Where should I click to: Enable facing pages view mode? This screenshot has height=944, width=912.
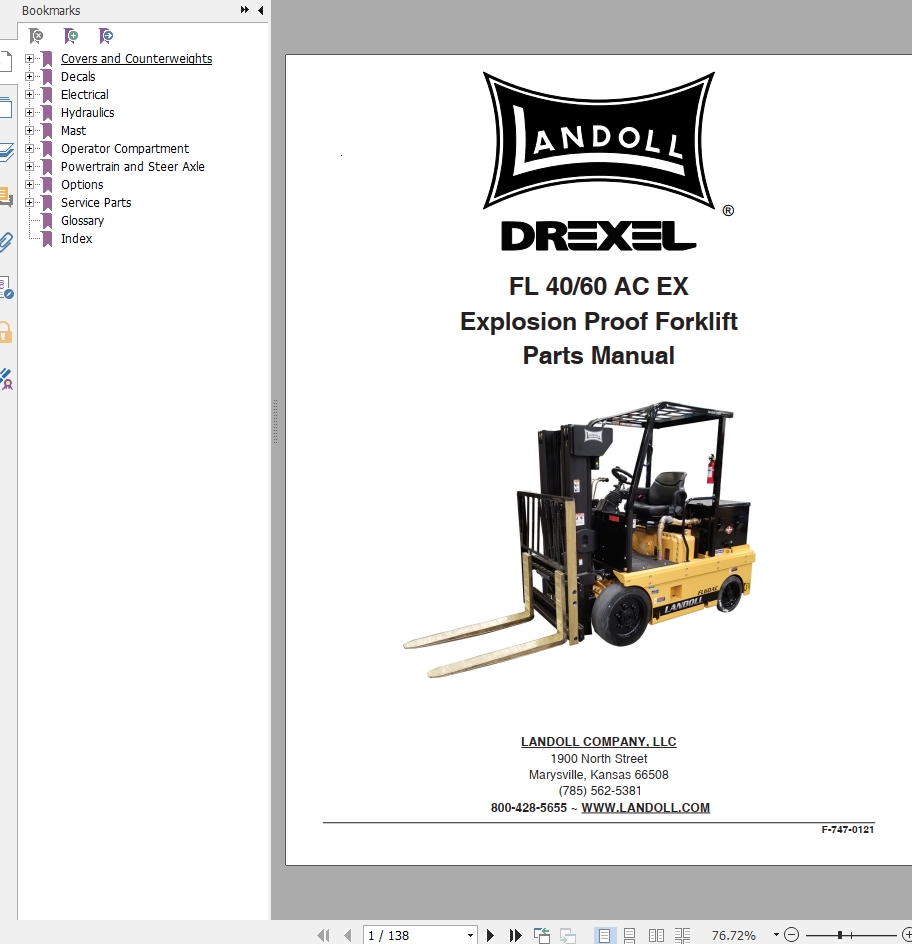(x=656, y=935)
